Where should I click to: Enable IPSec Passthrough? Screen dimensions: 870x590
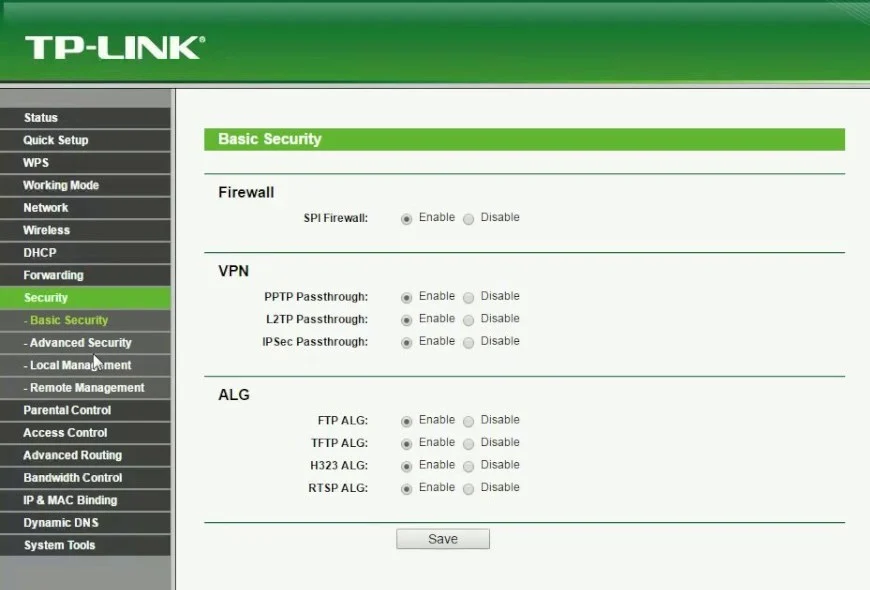(x=407, y=343)
